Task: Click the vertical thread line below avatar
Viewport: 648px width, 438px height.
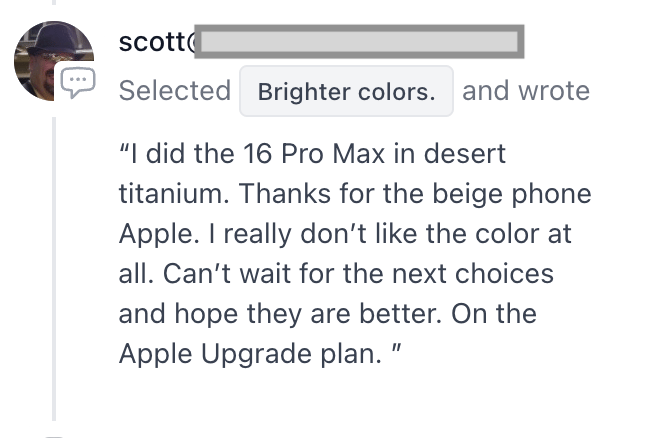Action: [54, 269]
